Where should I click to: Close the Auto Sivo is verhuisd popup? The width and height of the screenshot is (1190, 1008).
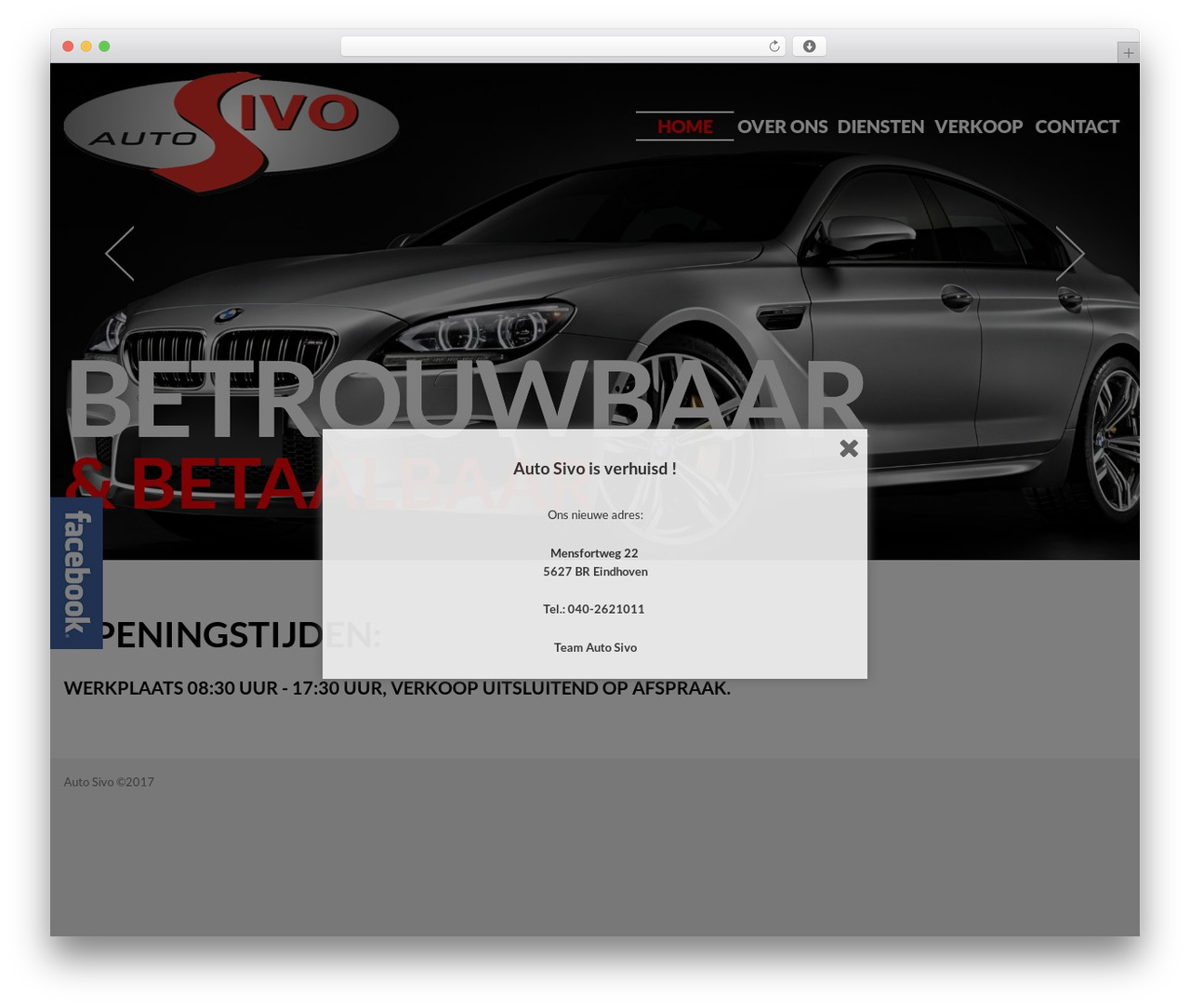click(x=849, y=448)
